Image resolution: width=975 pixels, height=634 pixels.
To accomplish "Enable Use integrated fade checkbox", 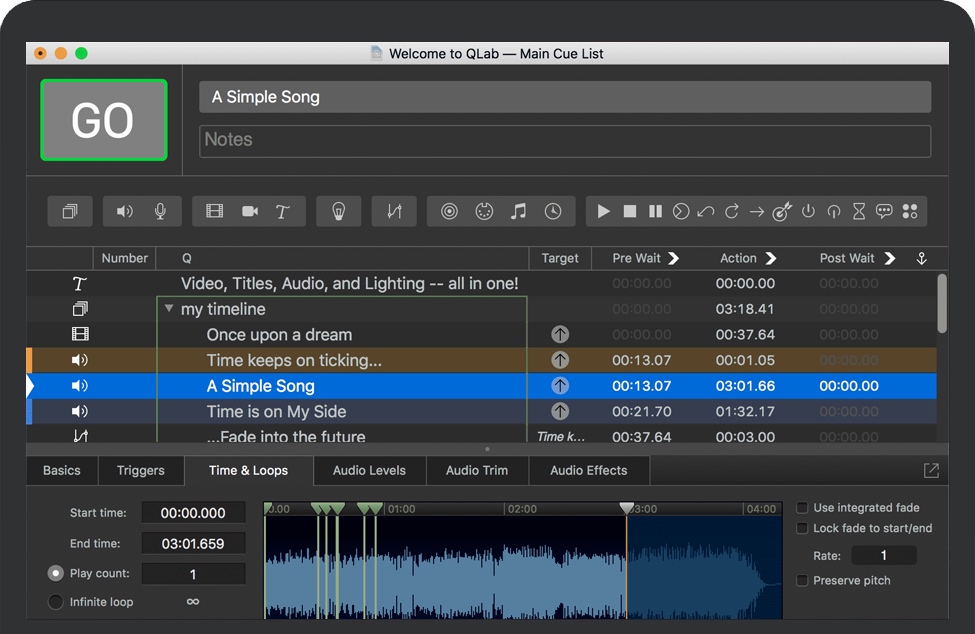I will click(802, 508).
